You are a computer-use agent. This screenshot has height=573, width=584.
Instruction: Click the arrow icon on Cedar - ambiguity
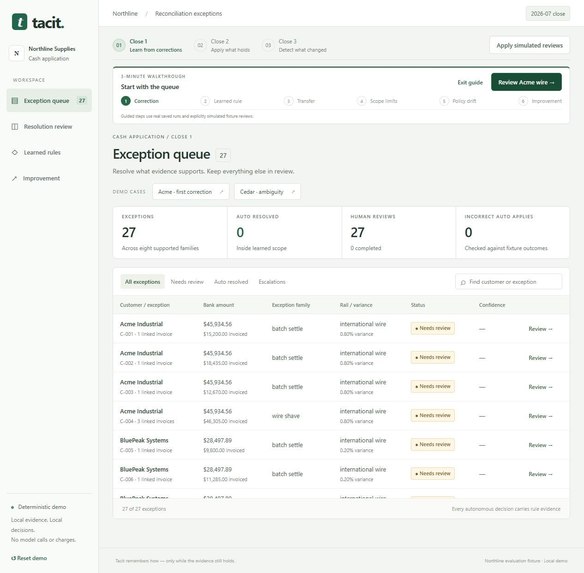point(293,192)
